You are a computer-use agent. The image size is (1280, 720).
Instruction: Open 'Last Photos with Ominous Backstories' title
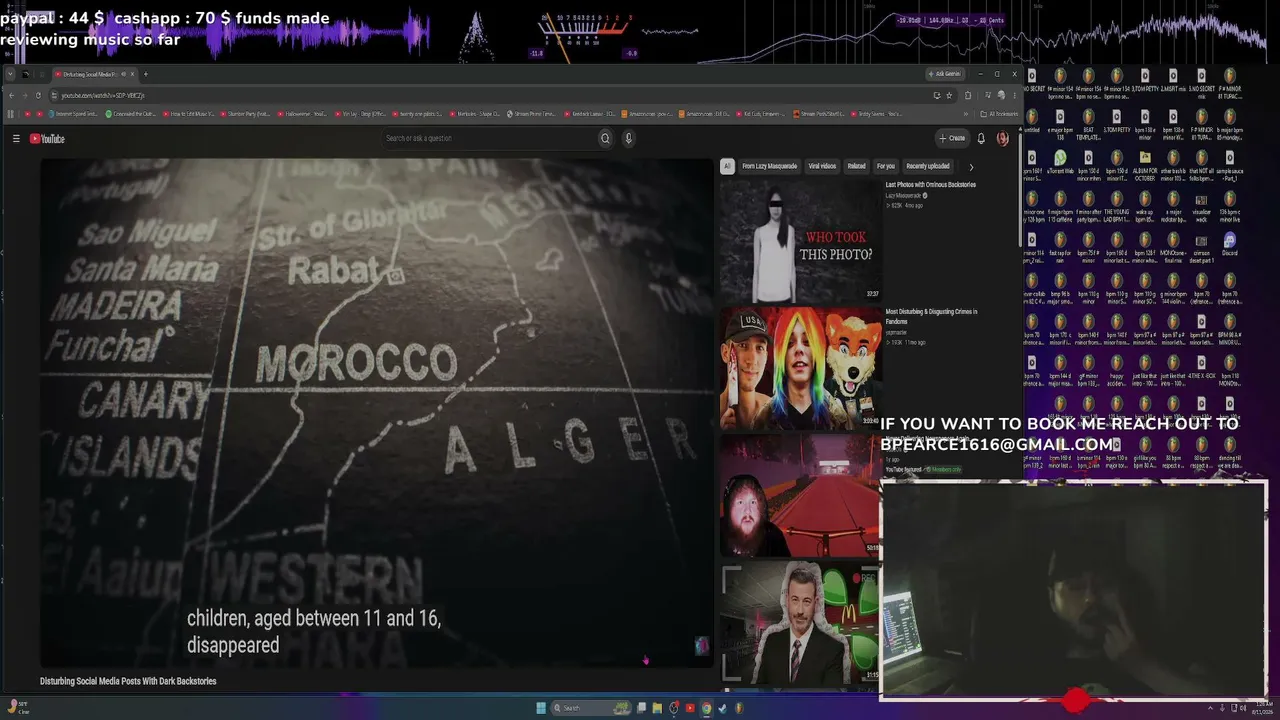click(x=930, y=185)
